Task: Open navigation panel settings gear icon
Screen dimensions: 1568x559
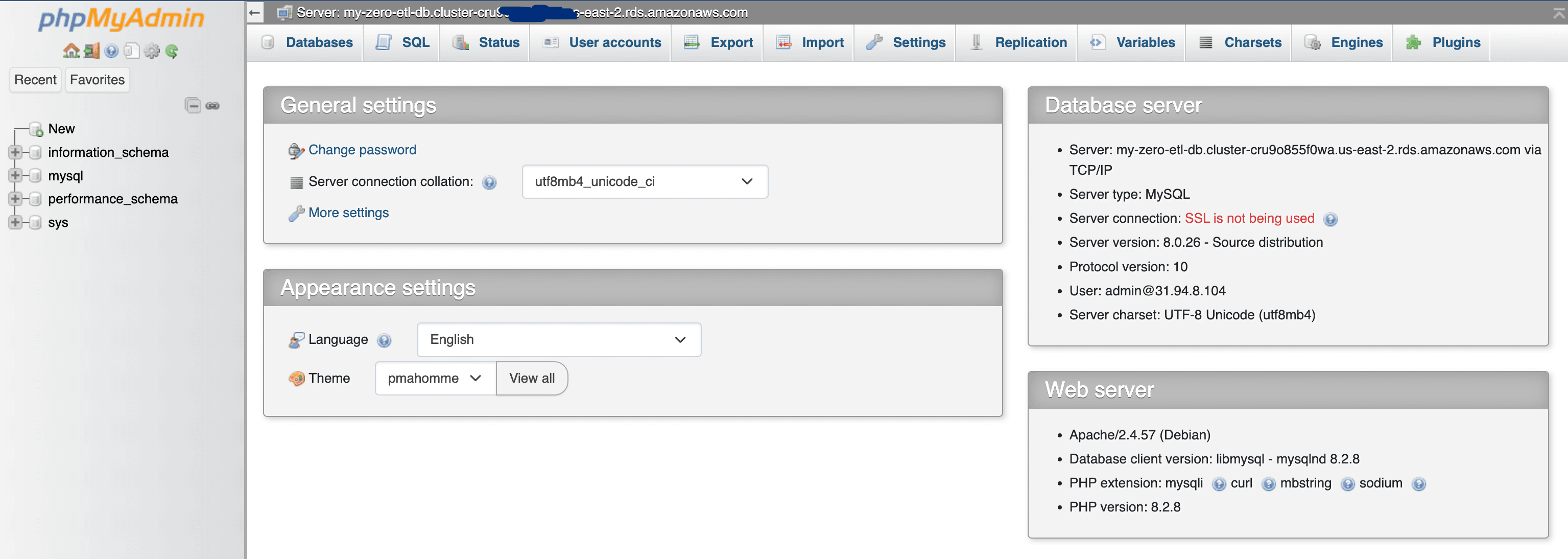Action: click(x=152, y=51)
